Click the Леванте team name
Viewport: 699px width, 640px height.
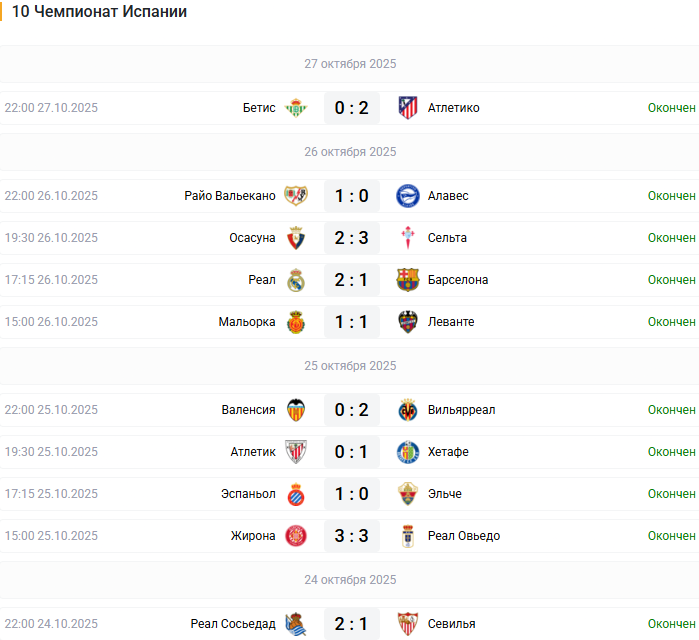[451, 322]
